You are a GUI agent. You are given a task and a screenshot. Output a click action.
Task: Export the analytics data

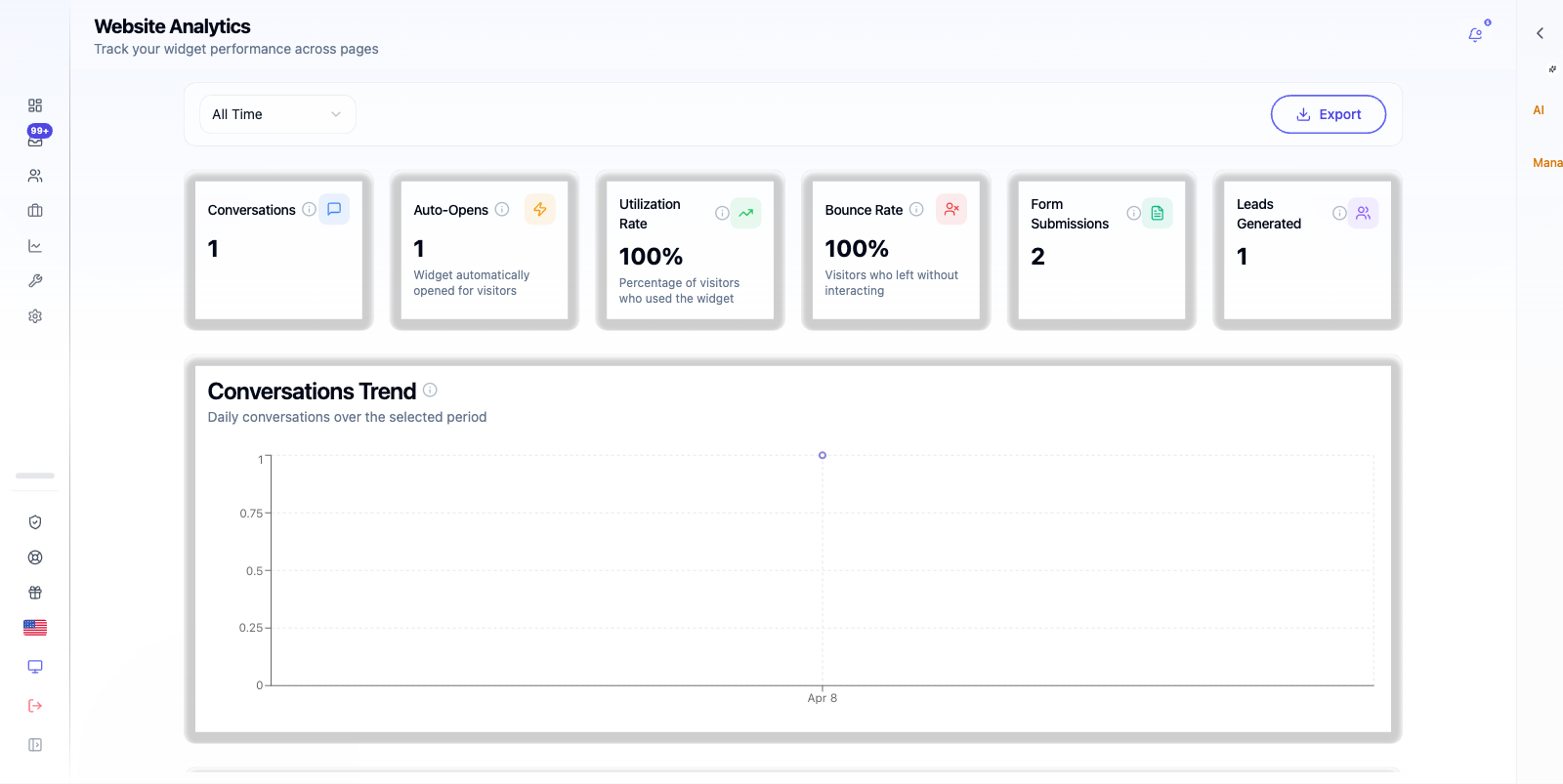[1329, 114]
